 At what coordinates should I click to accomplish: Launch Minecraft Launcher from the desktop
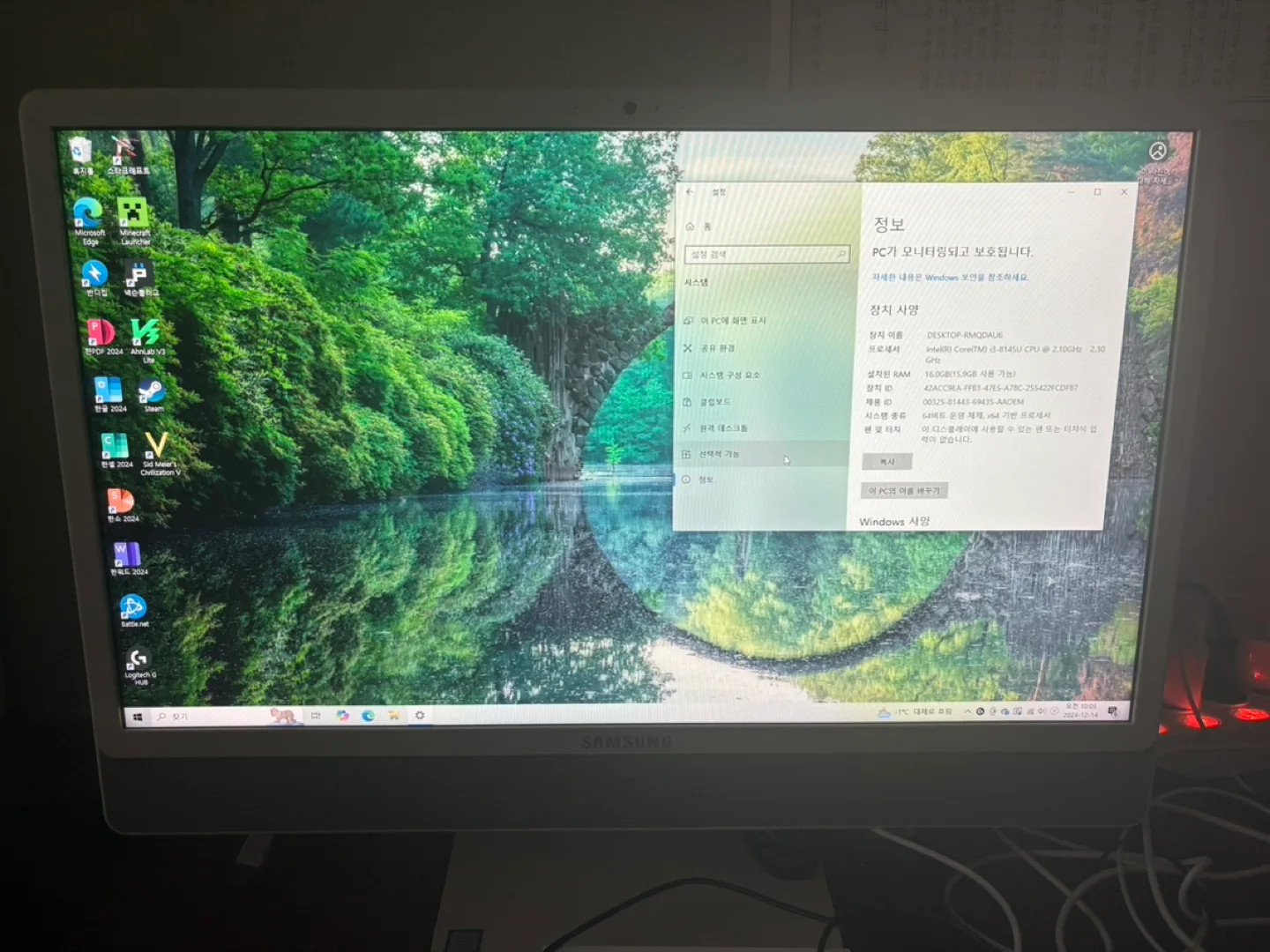[x=134, y=219]
